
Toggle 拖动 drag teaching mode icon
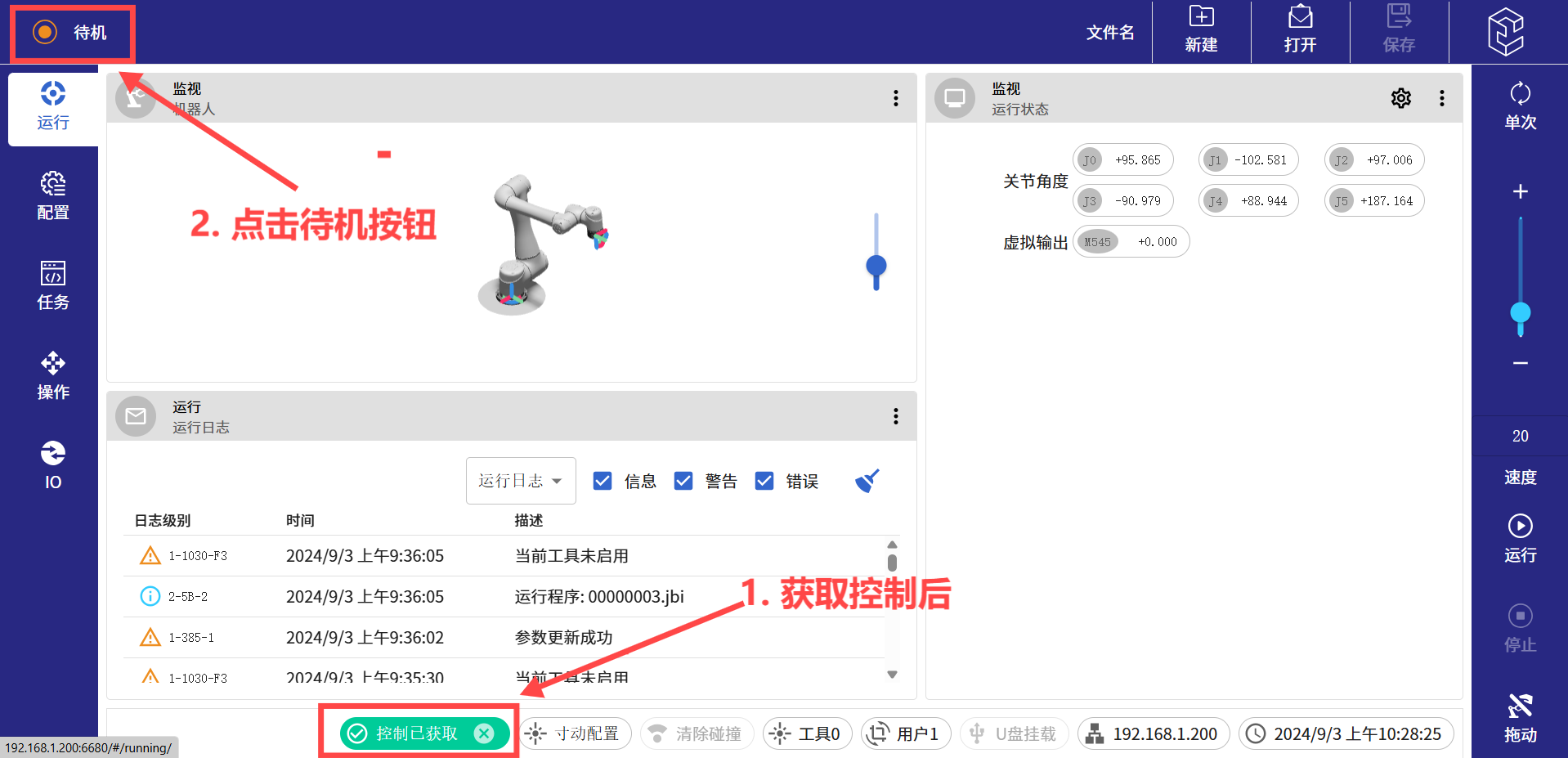coord(1520,717)
